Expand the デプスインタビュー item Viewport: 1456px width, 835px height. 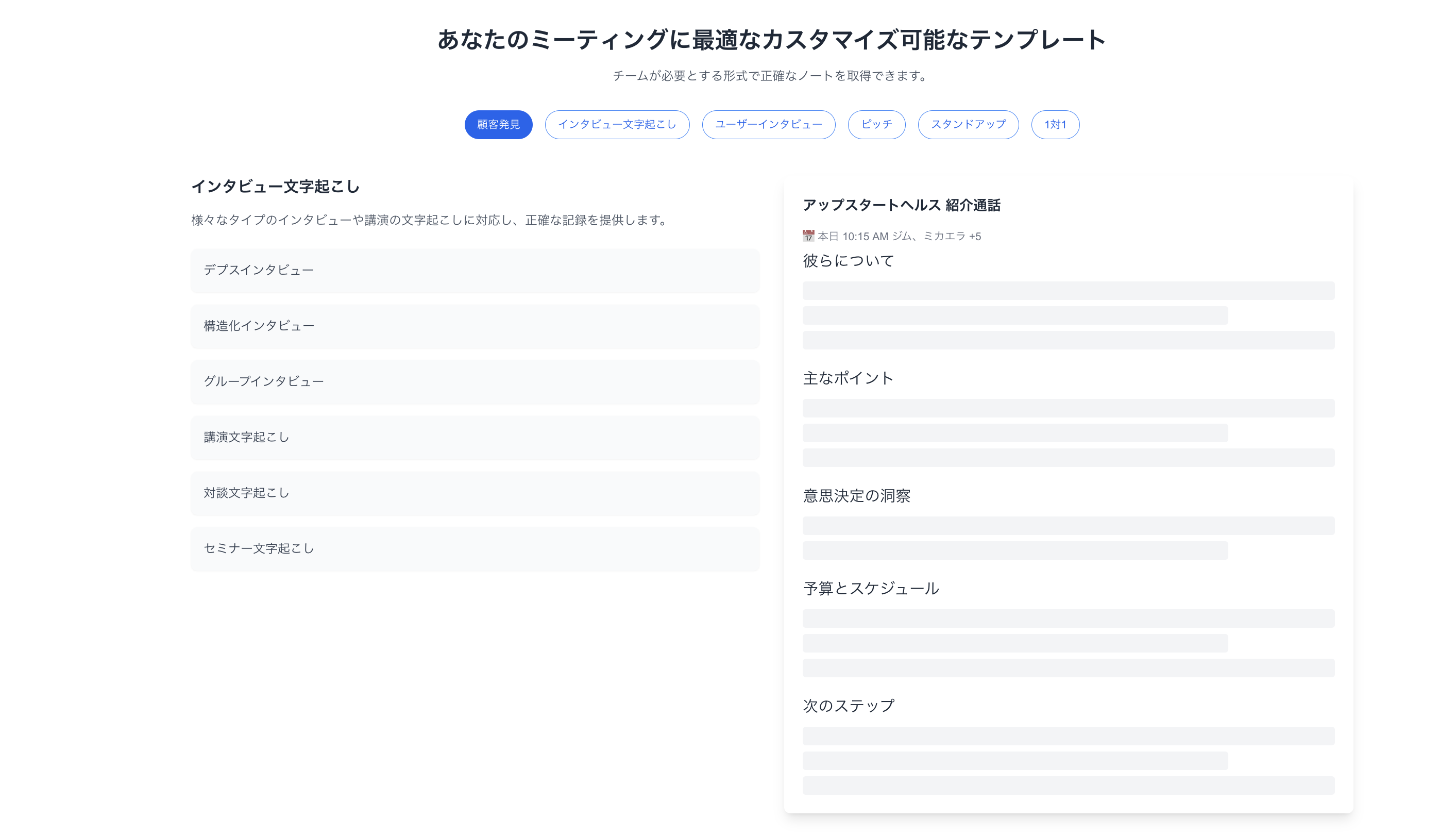coord(476,269)
